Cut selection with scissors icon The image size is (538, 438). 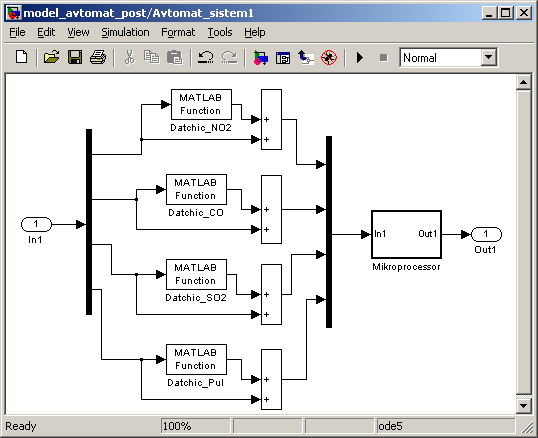129,57
